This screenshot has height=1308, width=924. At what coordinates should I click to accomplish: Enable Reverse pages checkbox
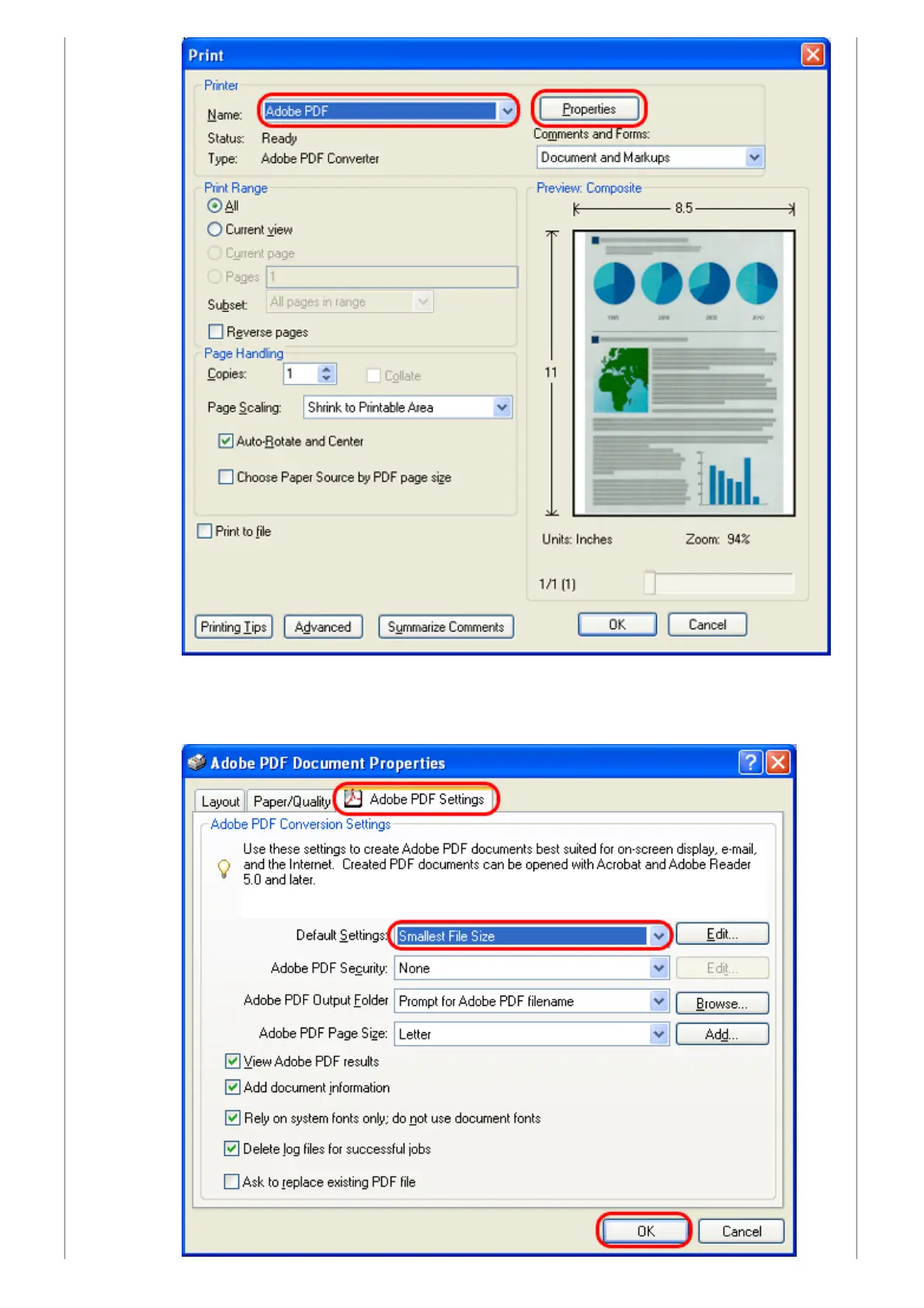click(x=216, y=332)
